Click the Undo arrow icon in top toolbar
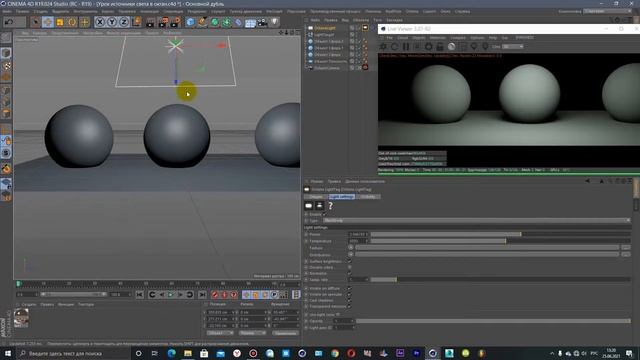The width and height of the screenshot is (640, 360). click(x=9, y=22)
